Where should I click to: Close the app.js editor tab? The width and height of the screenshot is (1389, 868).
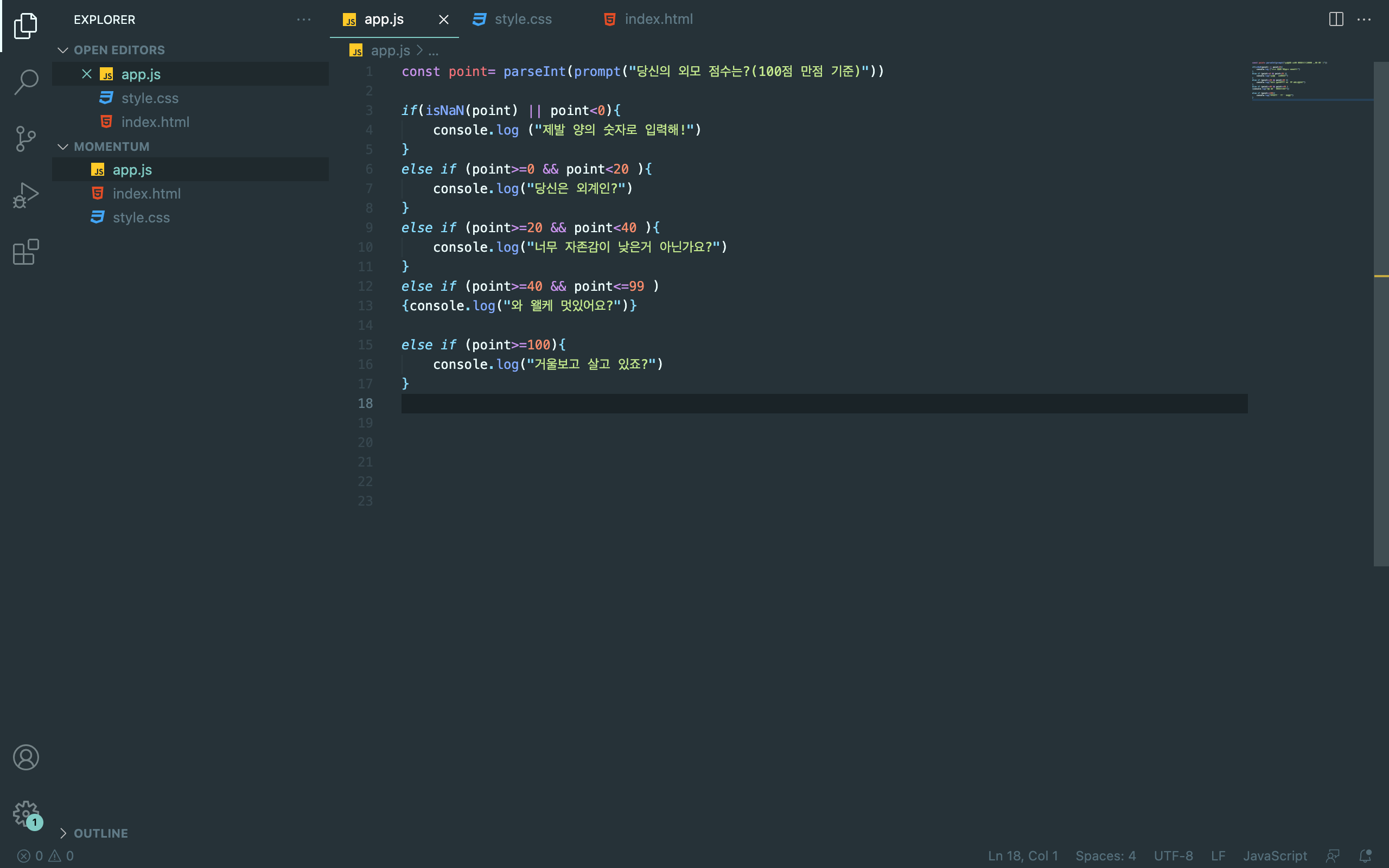(x=444, y=20)
